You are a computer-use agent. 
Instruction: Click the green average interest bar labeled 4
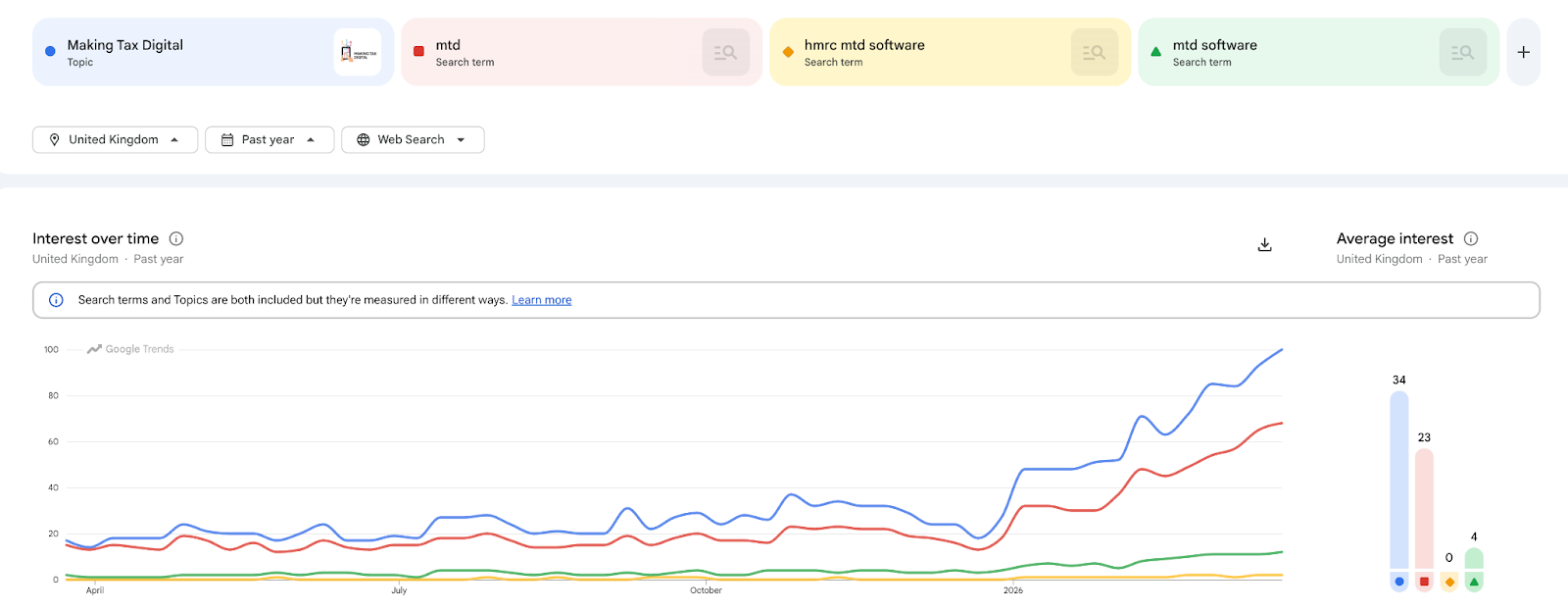coord(1474,558)
